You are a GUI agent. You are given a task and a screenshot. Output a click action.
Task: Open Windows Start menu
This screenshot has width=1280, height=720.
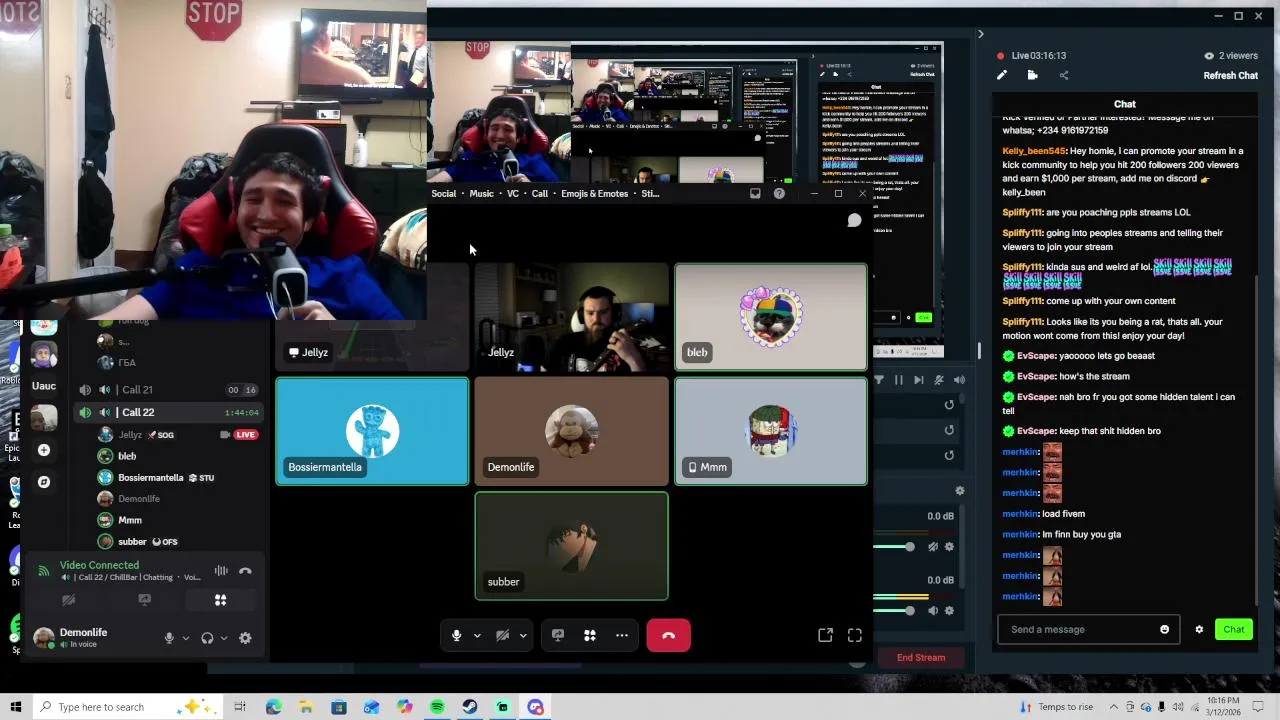click(15, 707)
